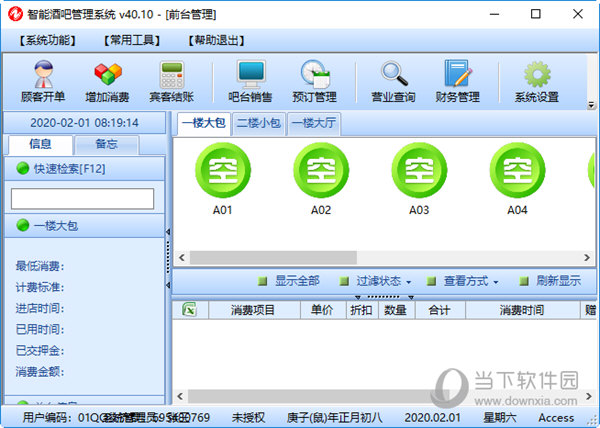Click right arrow of room list scrollbar
The width and height of the screenshot is (600, 428).
tap(587, 257)
